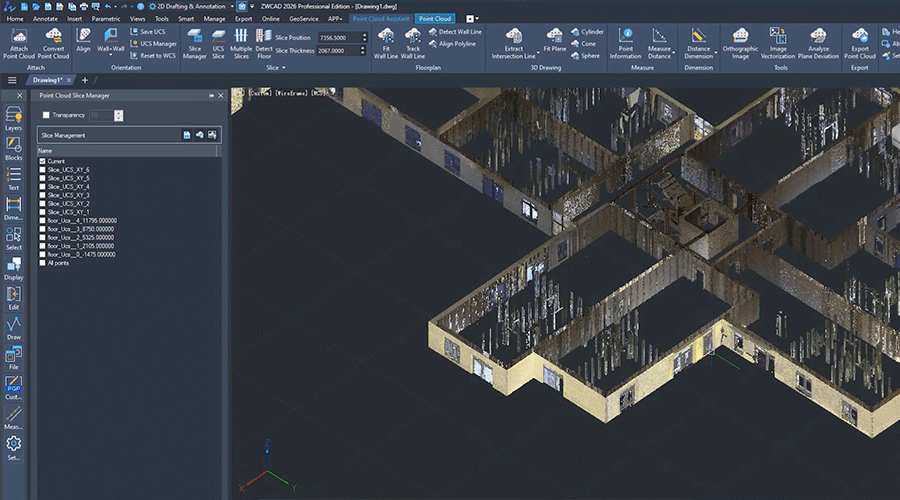
Task: Click the Undo arrow in quick access toolbar
Action: click(x=108, y=6)
